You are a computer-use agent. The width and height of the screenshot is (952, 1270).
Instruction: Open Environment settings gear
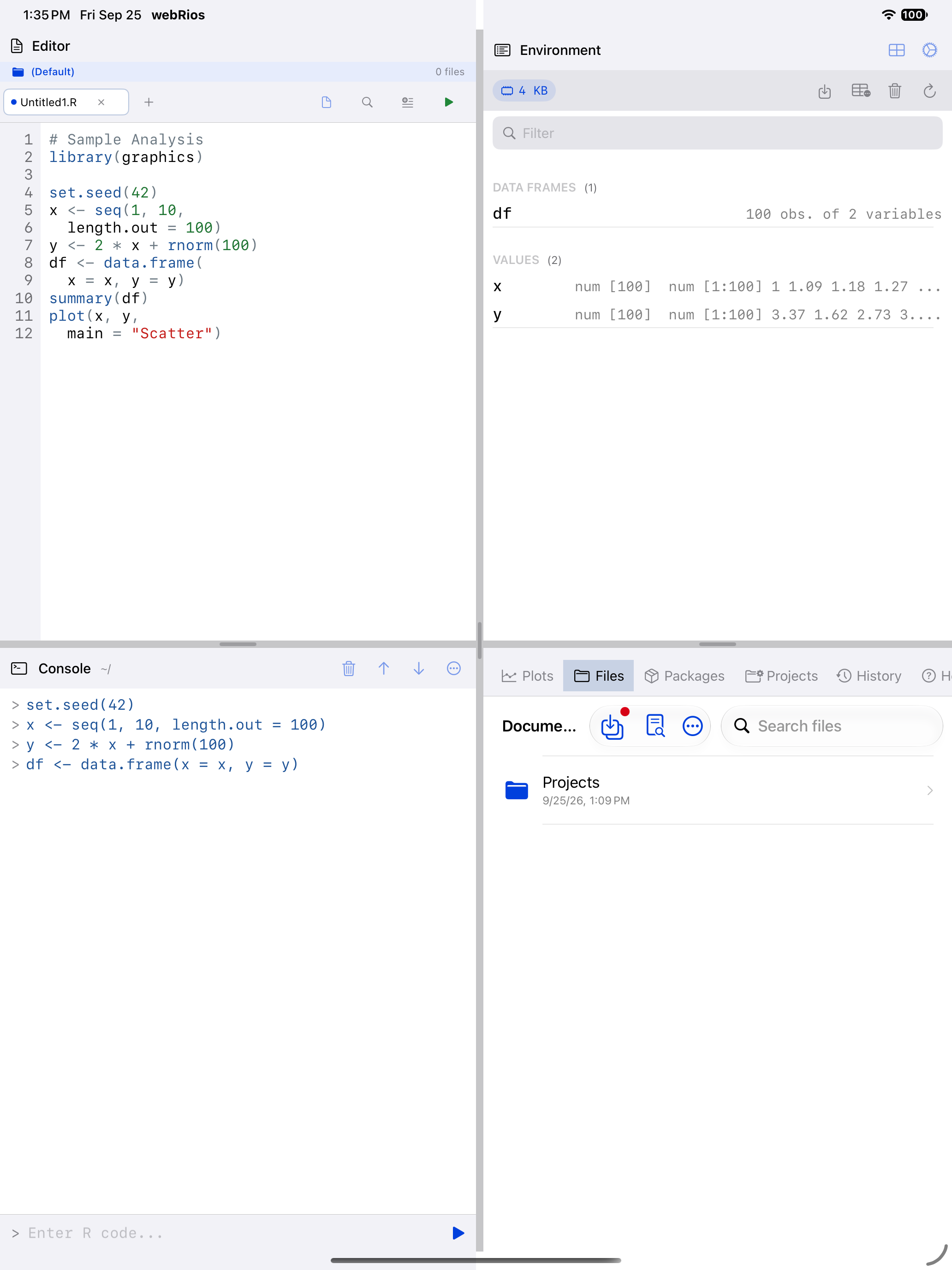(x=929, y=50)
